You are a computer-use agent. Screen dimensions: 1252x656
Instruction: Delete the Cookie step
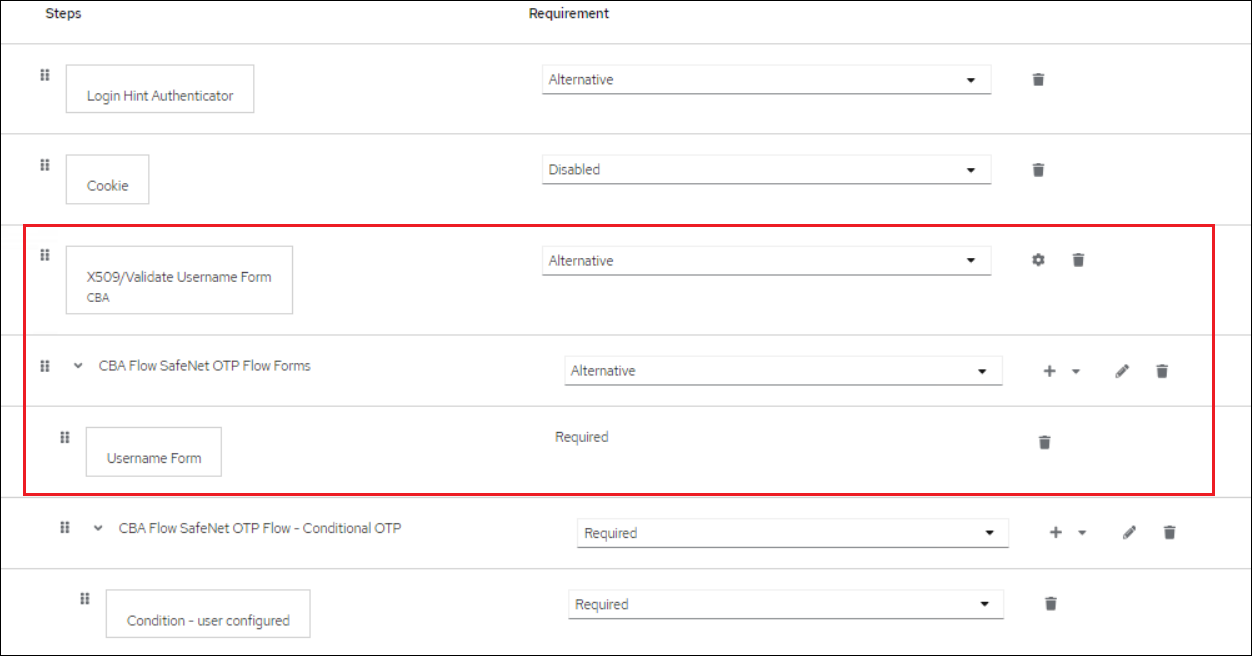pyautogui.click(x=1038, y=170)
